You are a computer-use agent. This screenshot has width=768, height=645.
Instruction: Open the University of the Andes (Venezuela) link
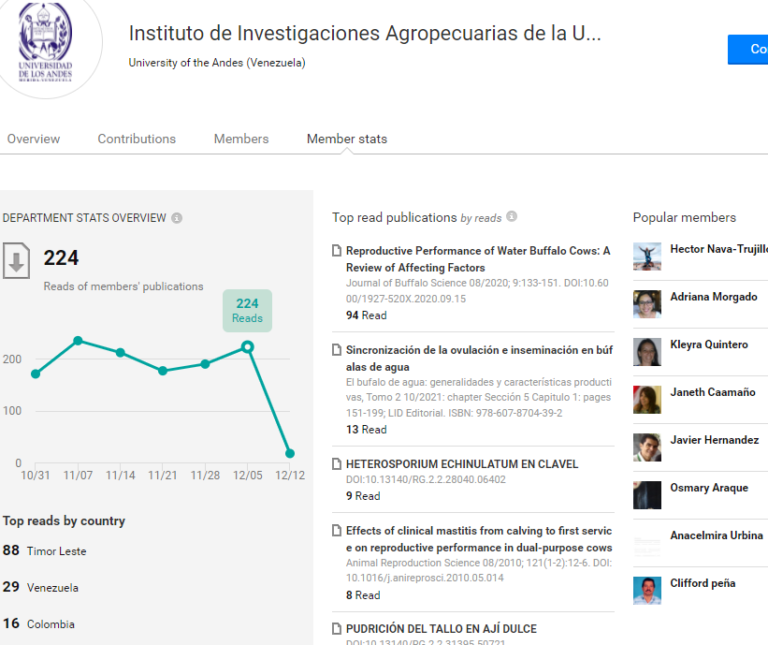[217, 63]
